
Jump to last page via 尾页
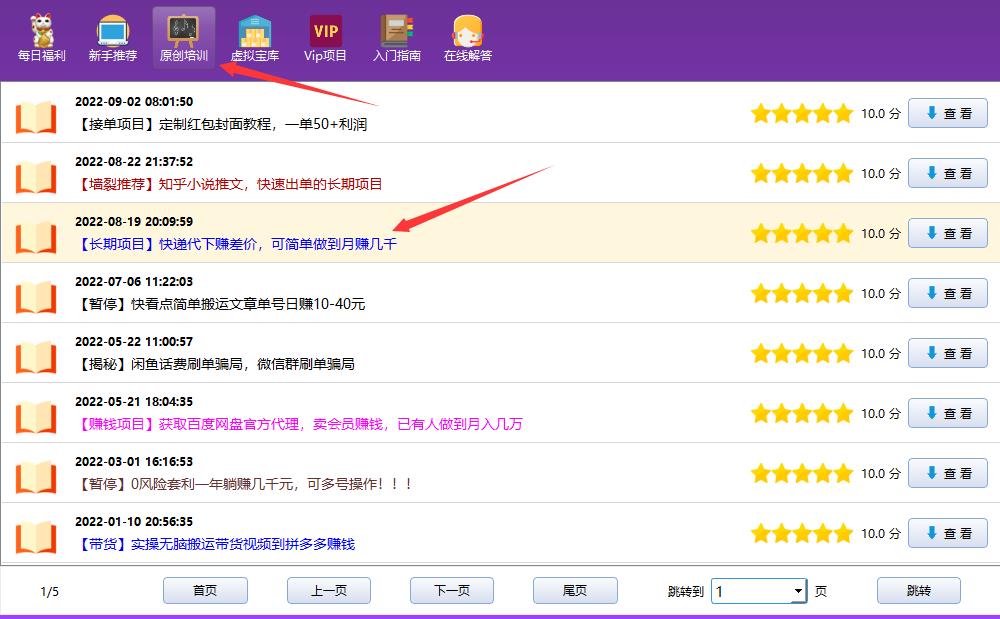[574, 591]
